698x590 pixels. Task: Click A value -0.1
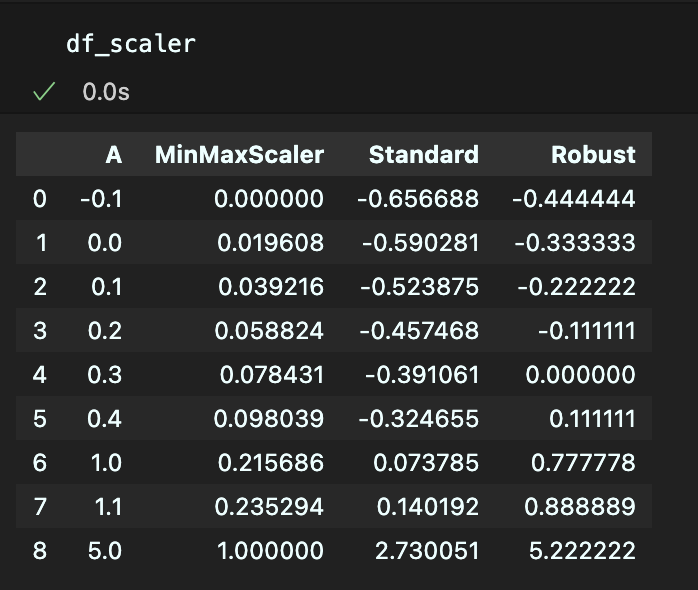[x=101, y=199]
